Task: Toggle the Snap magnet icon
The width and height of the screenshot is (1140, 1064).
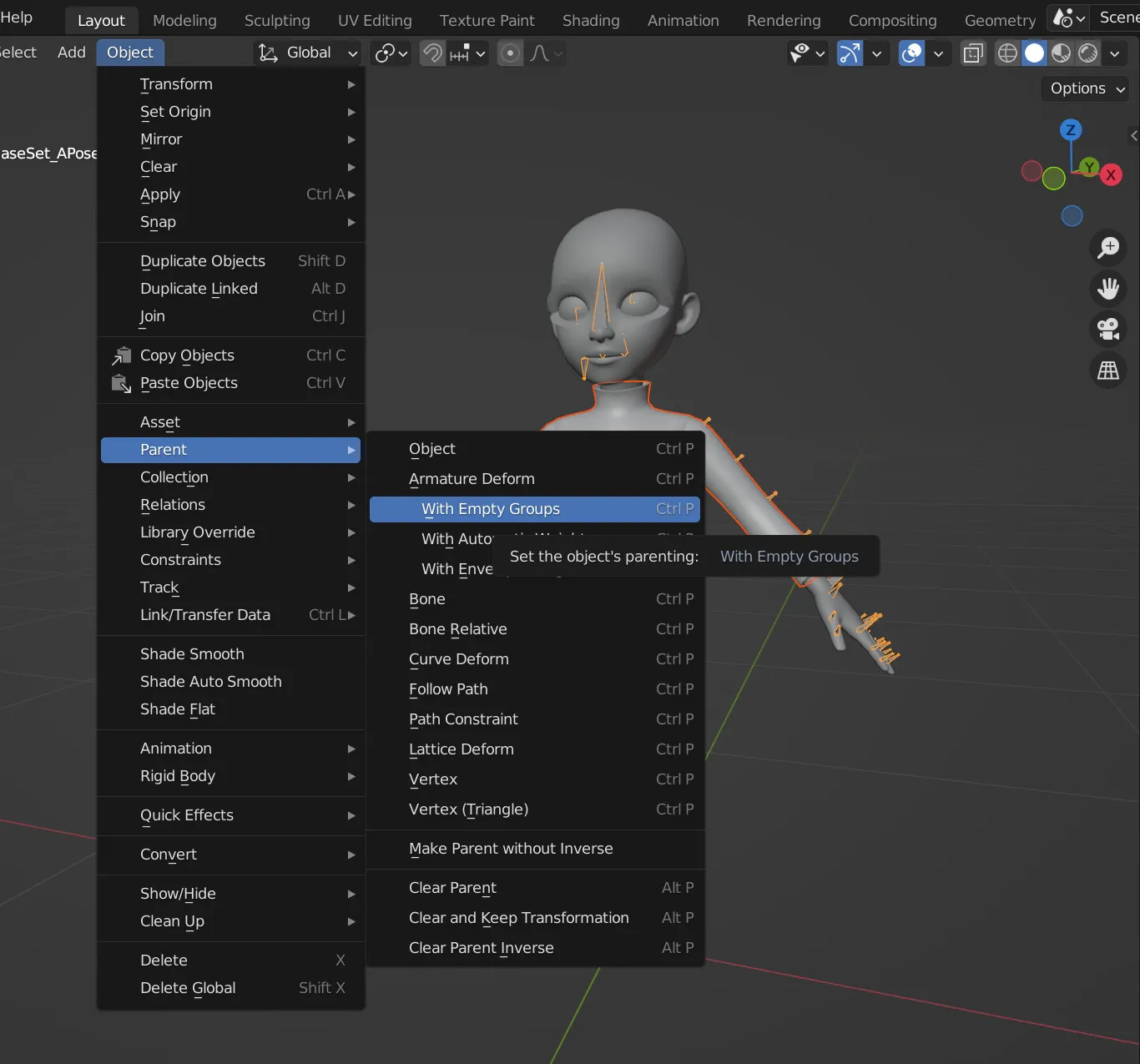Action: pyautogui.click(x=432, y=53)
